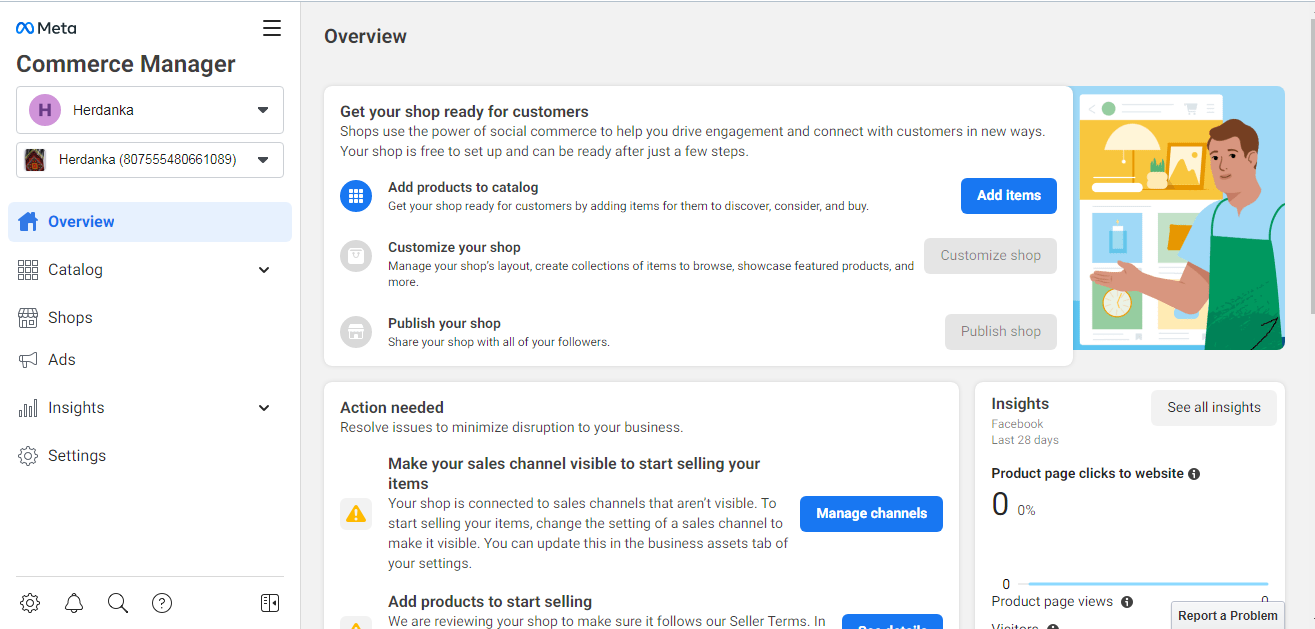Click the Shops storefront icon

pos(29,318)
